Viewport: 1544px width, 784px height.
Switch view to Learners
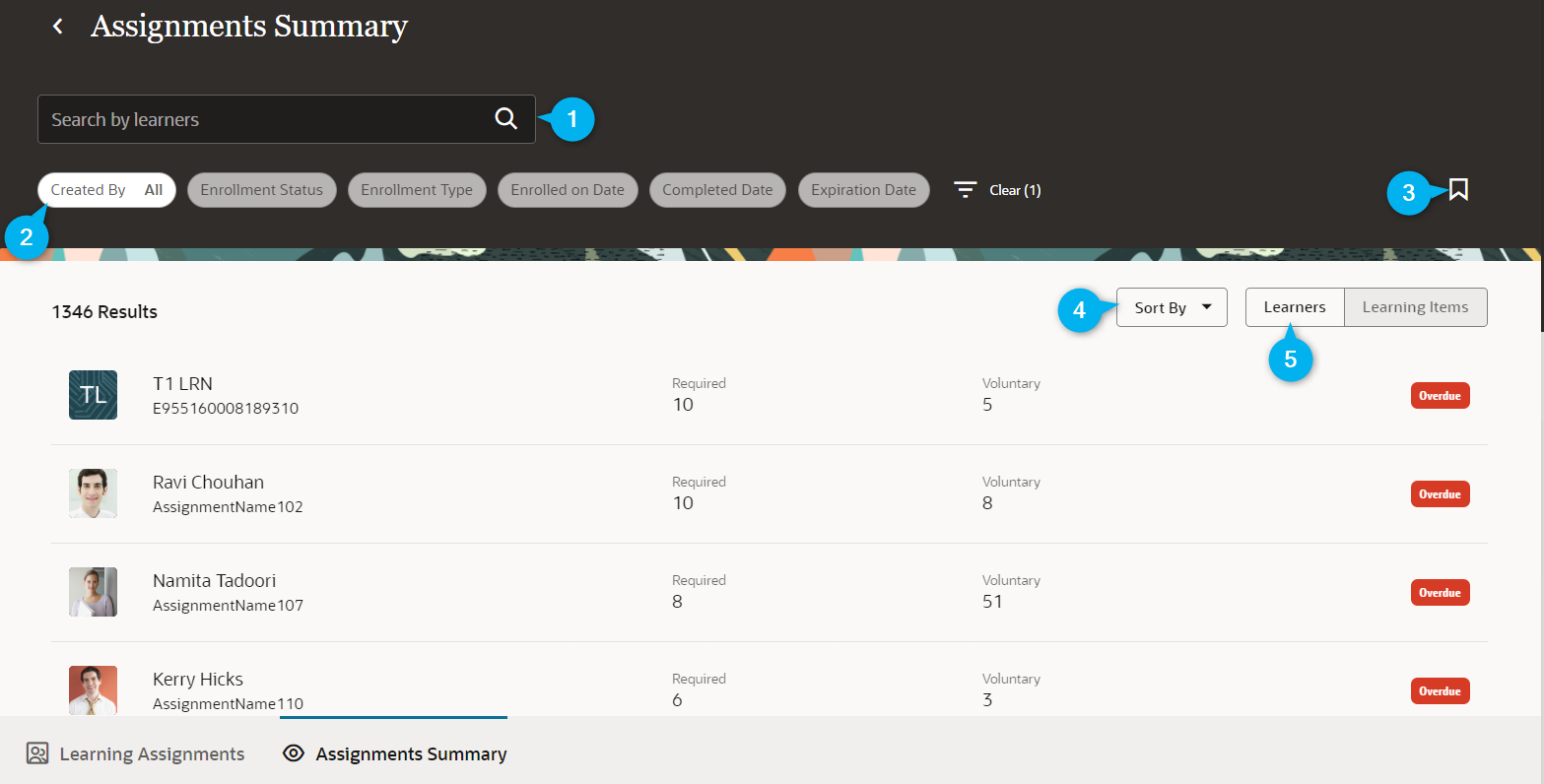pos(1295,307)
